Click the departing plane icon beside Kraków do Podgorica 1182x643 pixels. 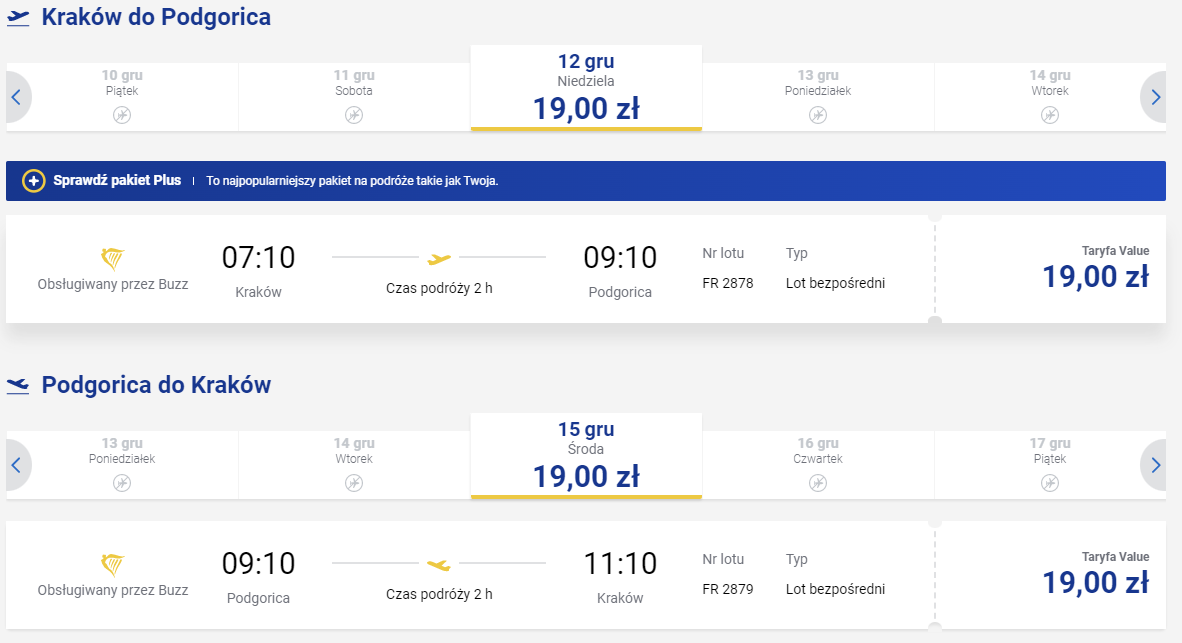tap(18, 18)
